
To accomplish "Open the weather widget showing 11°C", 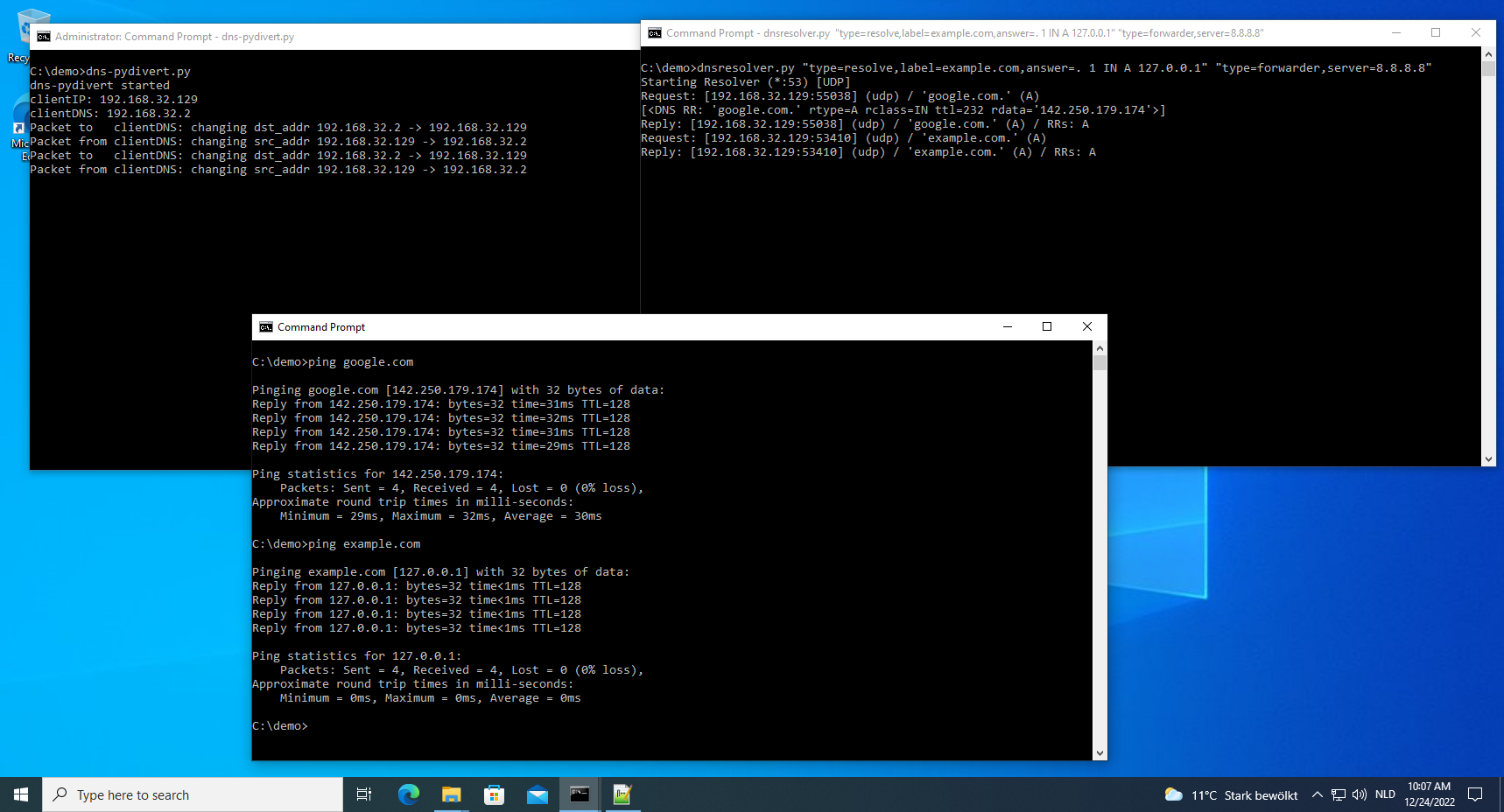I will (1231, 794).
